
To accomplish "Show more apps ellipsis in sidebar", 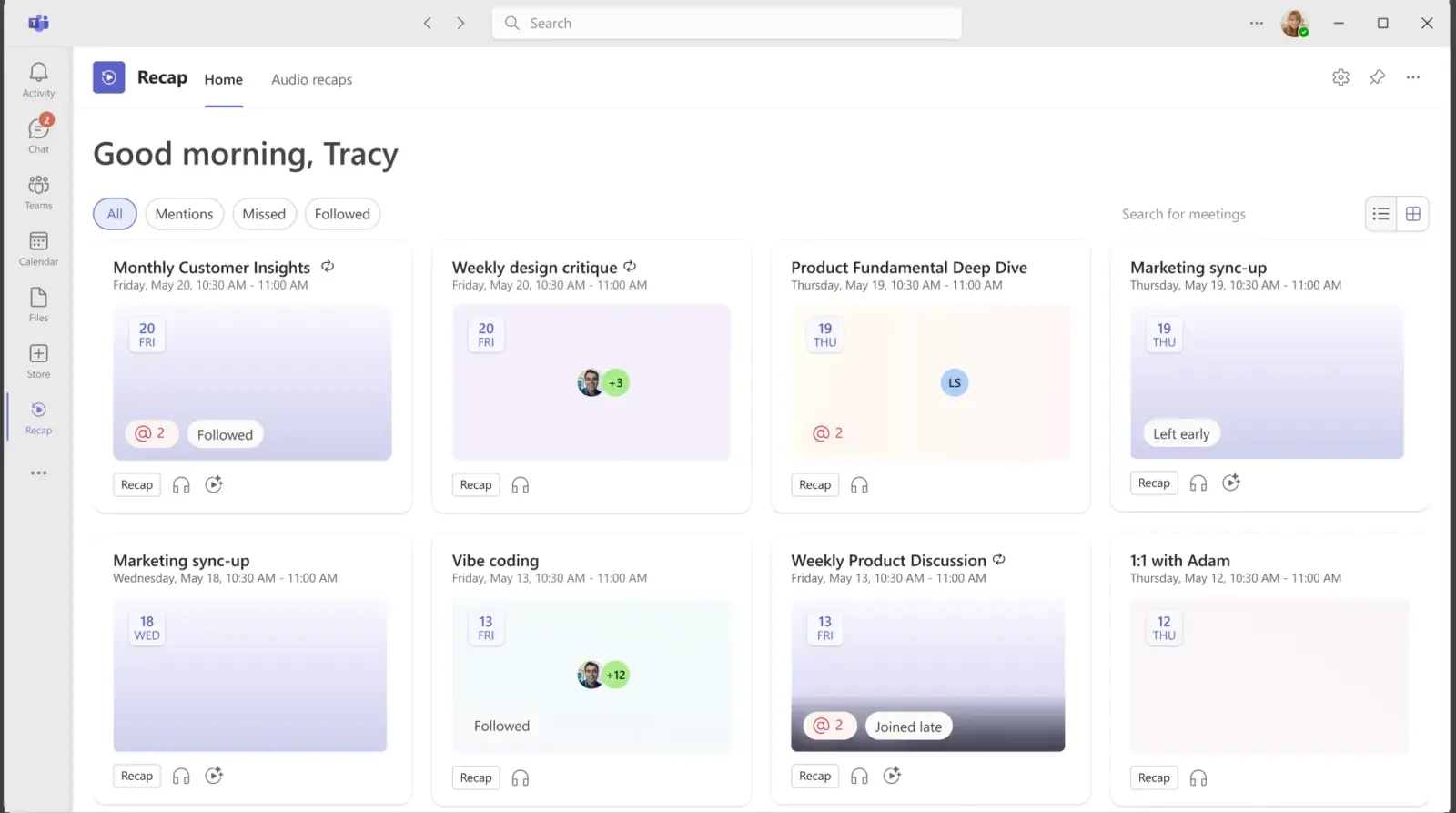I will tap(38, 473).
